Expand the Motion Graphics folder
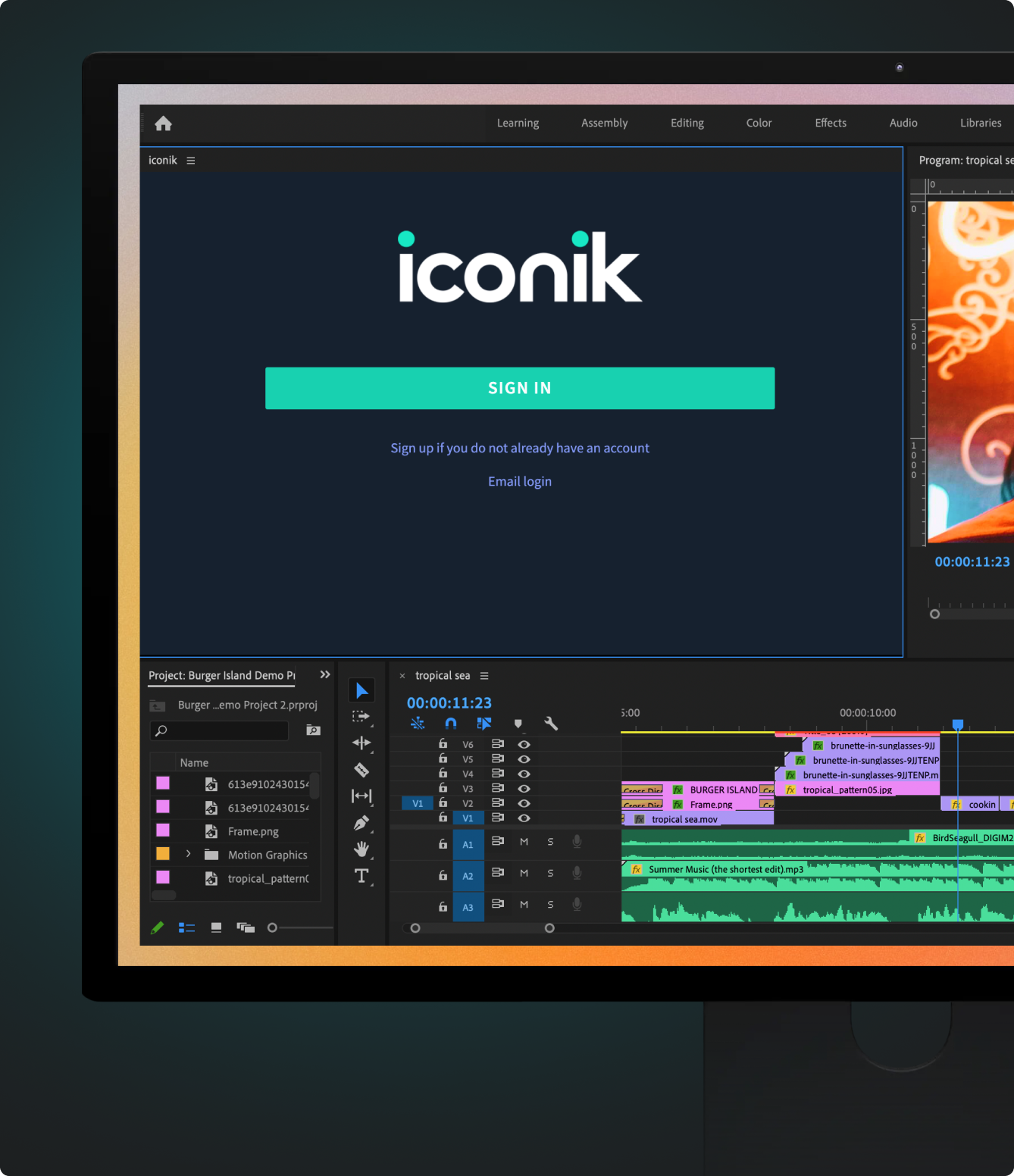1014x1176 pixels. tap(188, 853)
